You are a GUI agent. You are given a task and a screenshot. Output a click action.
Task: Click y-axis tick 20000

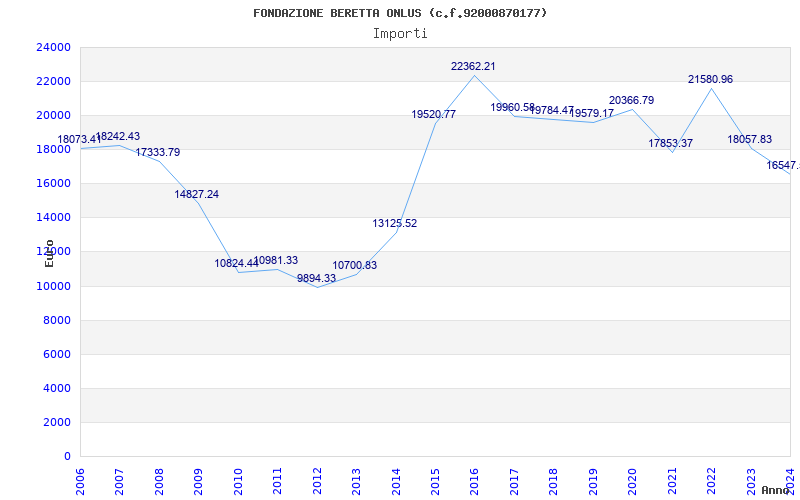coord(54,115)
